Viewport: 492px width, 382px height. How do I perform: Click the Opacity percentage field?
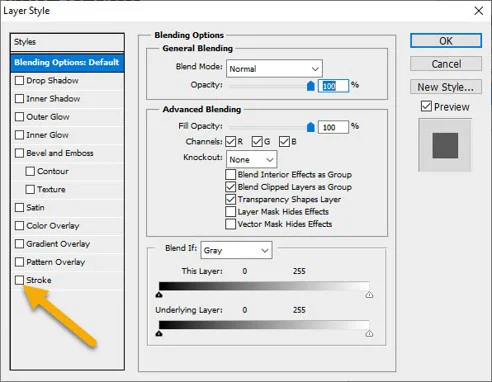(x=333, y=86)
